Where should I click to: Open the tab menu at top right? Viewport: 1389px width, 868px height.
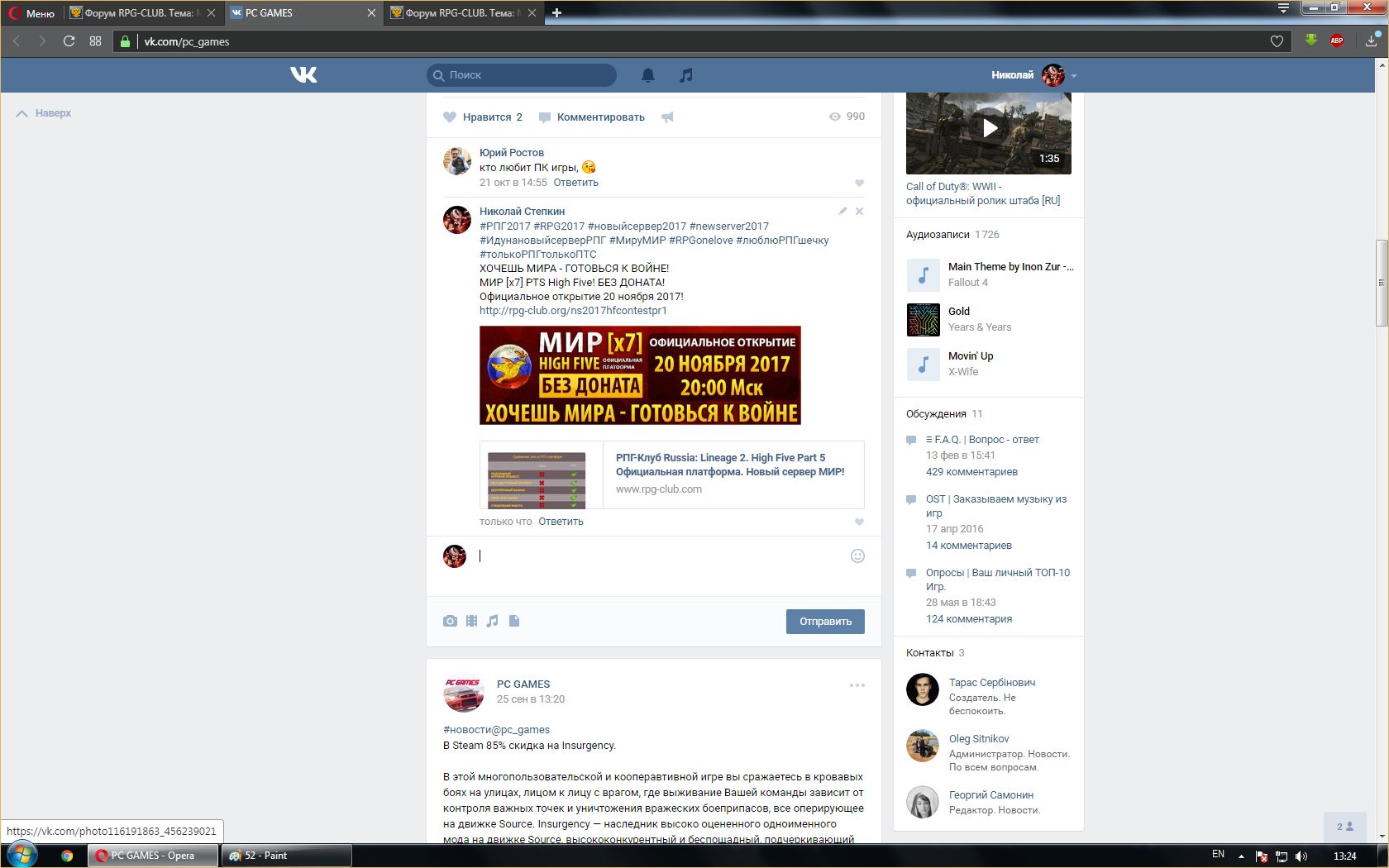pos(1283,9)
